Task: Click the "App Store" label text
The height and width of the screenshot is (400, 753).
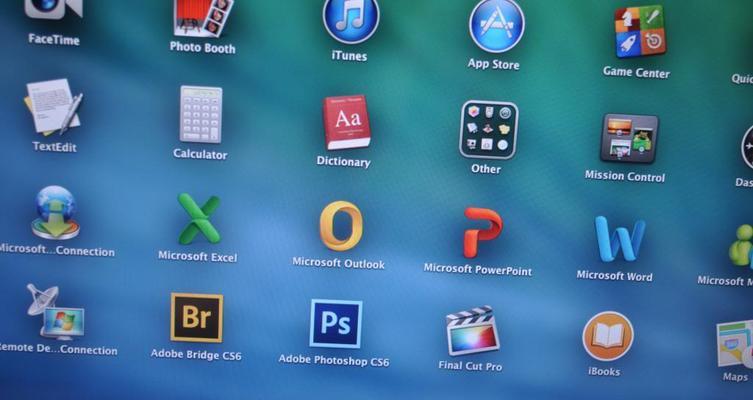Action: coord(494,64)
